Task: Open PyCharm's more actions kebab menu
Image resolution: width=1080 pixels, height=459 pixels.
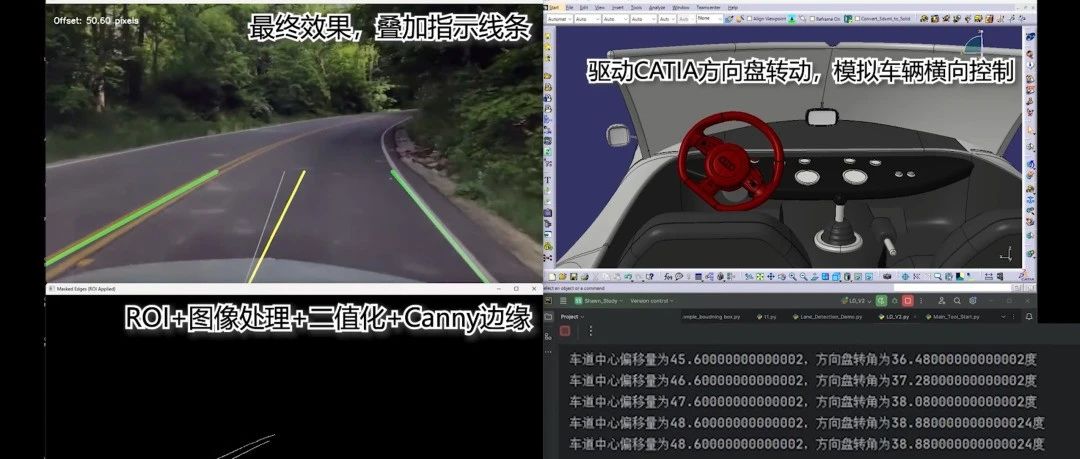Action: 920,300
